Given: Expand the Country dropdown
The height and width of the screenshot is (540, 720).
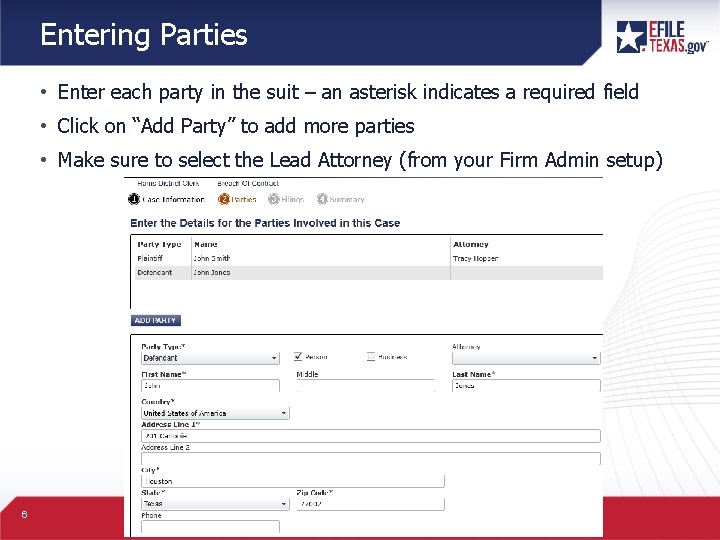Looking at the screenshot, I should [214, 413].
